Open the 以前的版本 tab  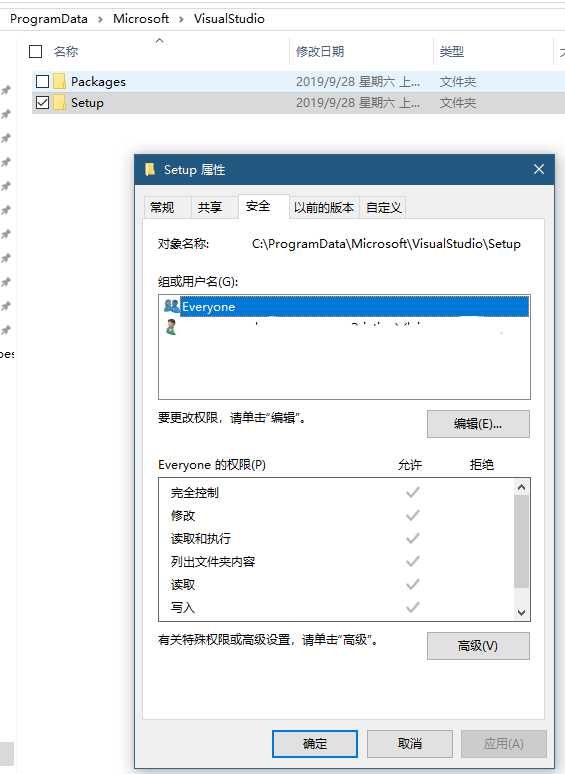(324, 207)
